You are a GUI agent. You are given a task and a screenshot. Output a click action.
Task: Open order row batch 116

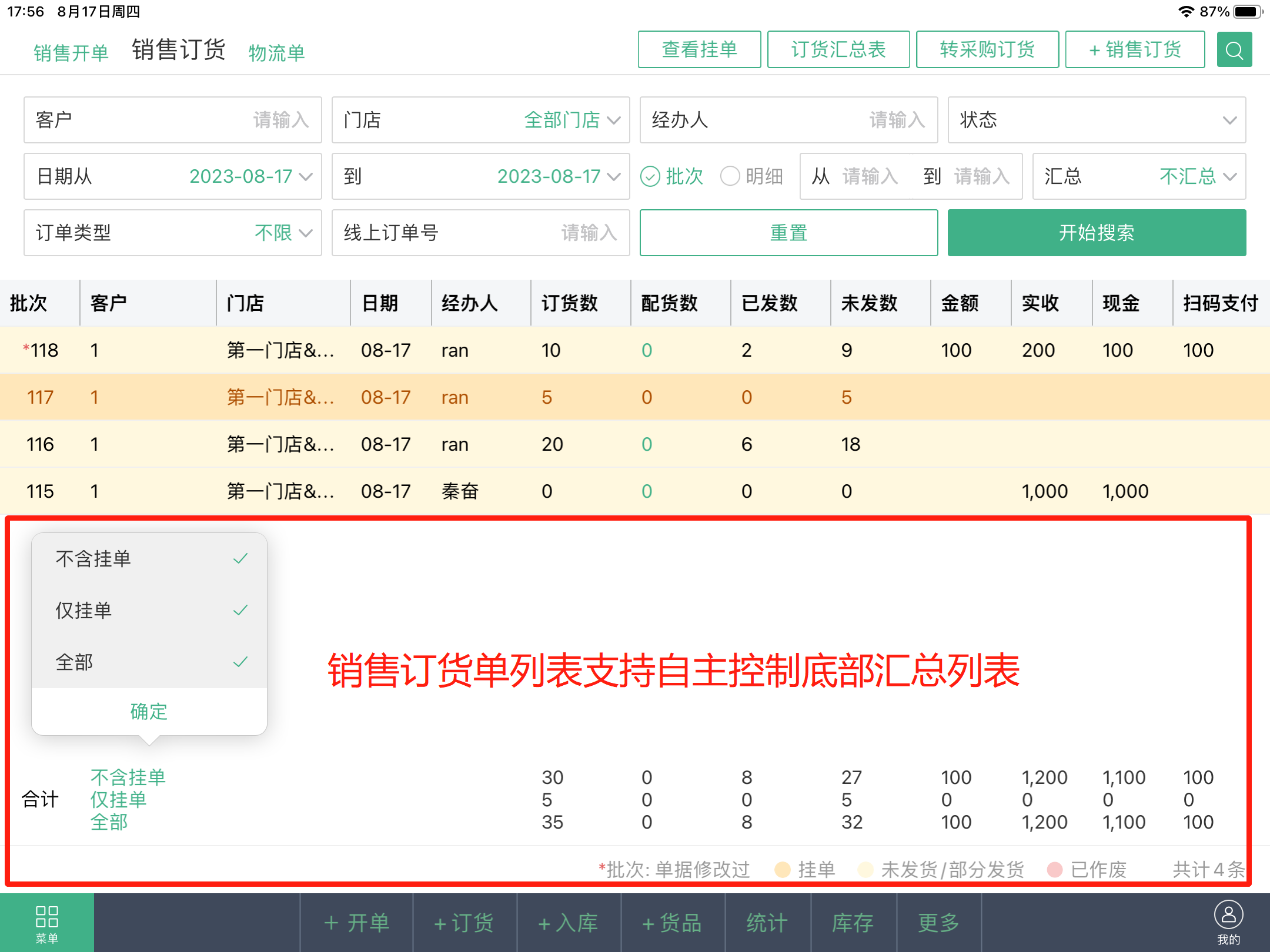635,444
